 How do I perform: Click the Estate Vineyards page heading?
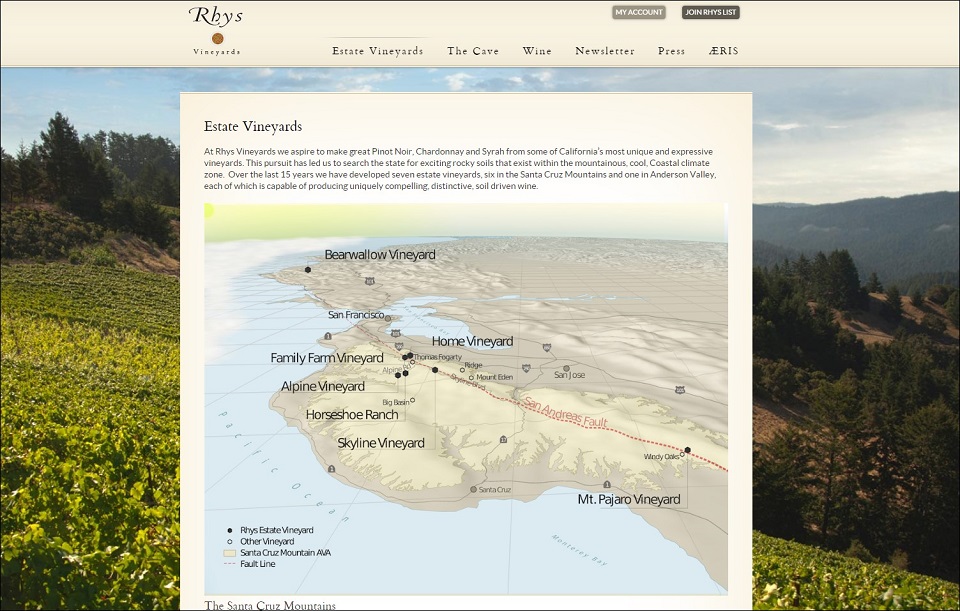(253, 127)
